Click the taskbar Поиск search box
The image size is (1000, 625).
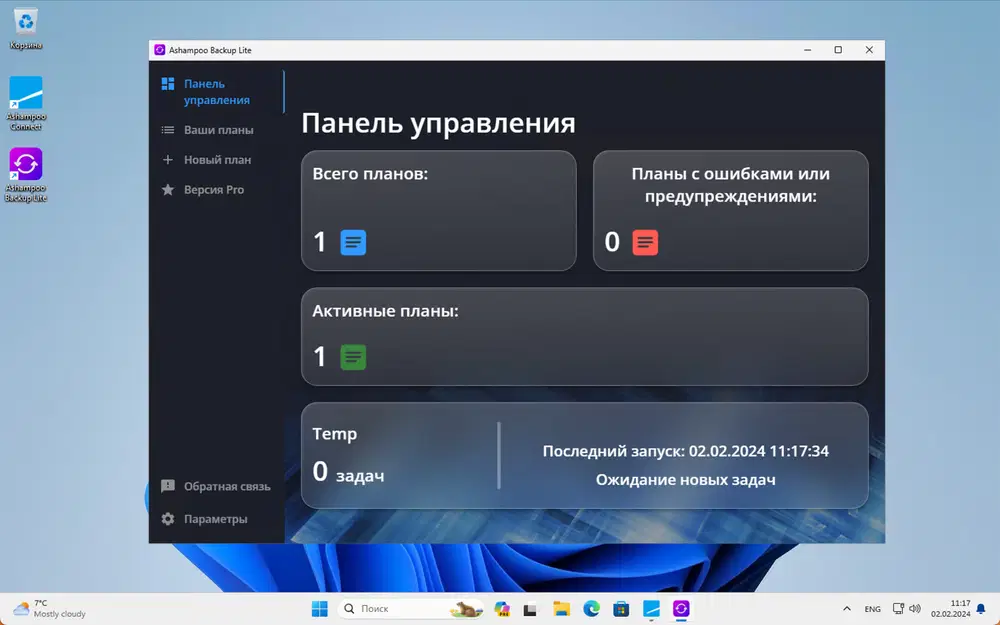tap(411, 609)
